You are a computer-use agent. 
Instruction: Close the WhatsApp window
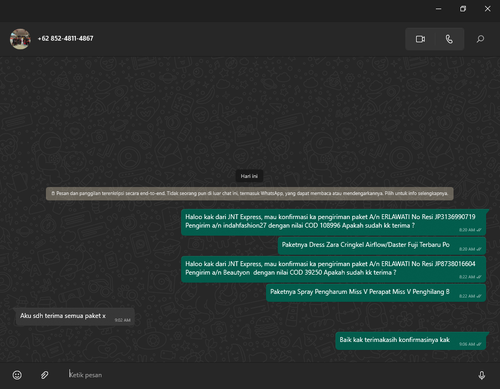point(487,9)
